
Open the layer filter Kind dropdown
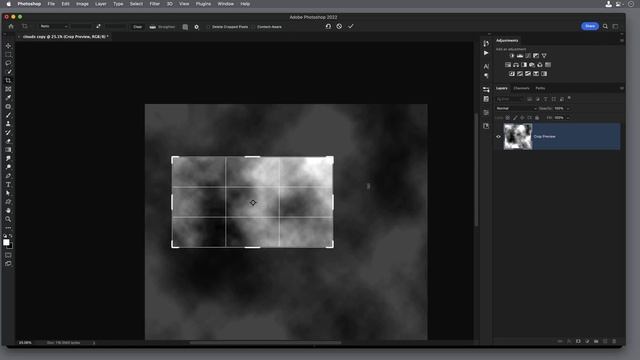pyautogui.click(x=509, y=99)
